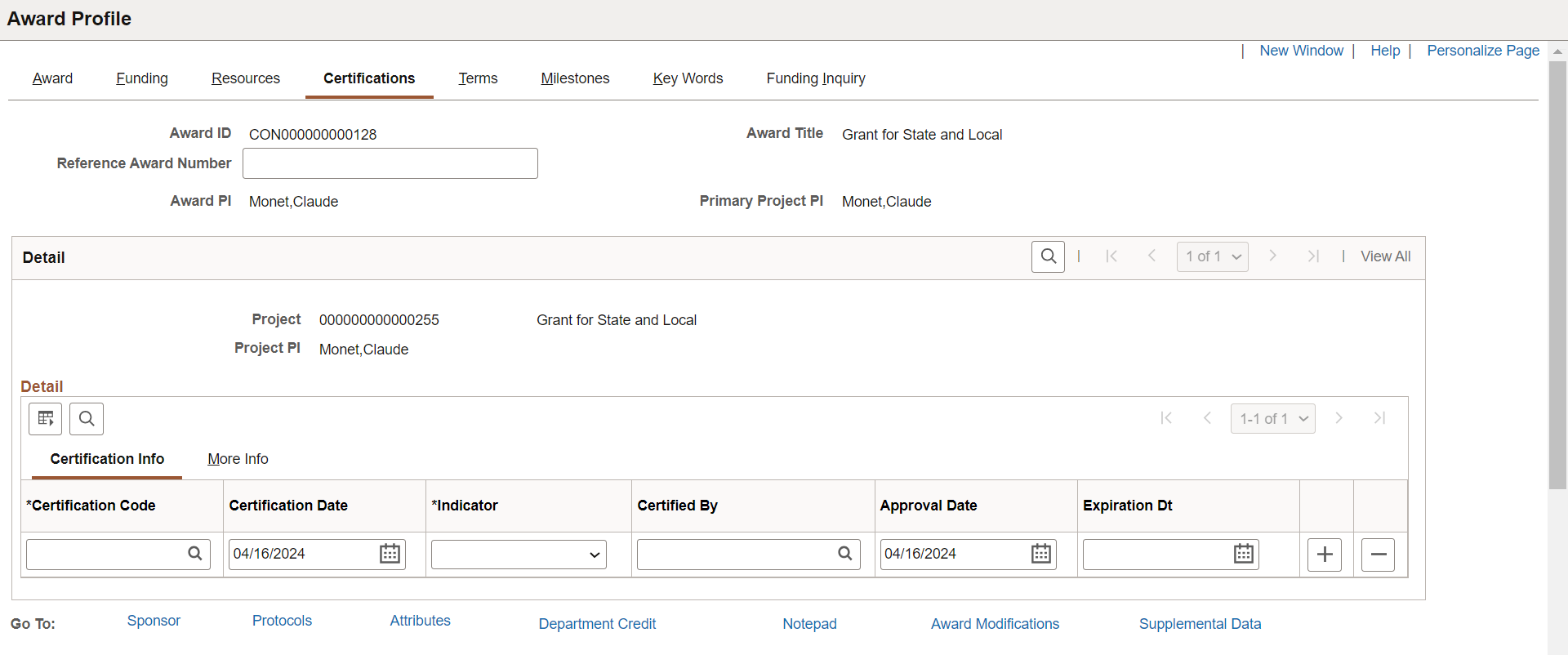Open the 1-1 of 1 rows dropdown
The width and height of the screenshot is (1568, 655).
pyautogui.click(x=1273, y=419)
